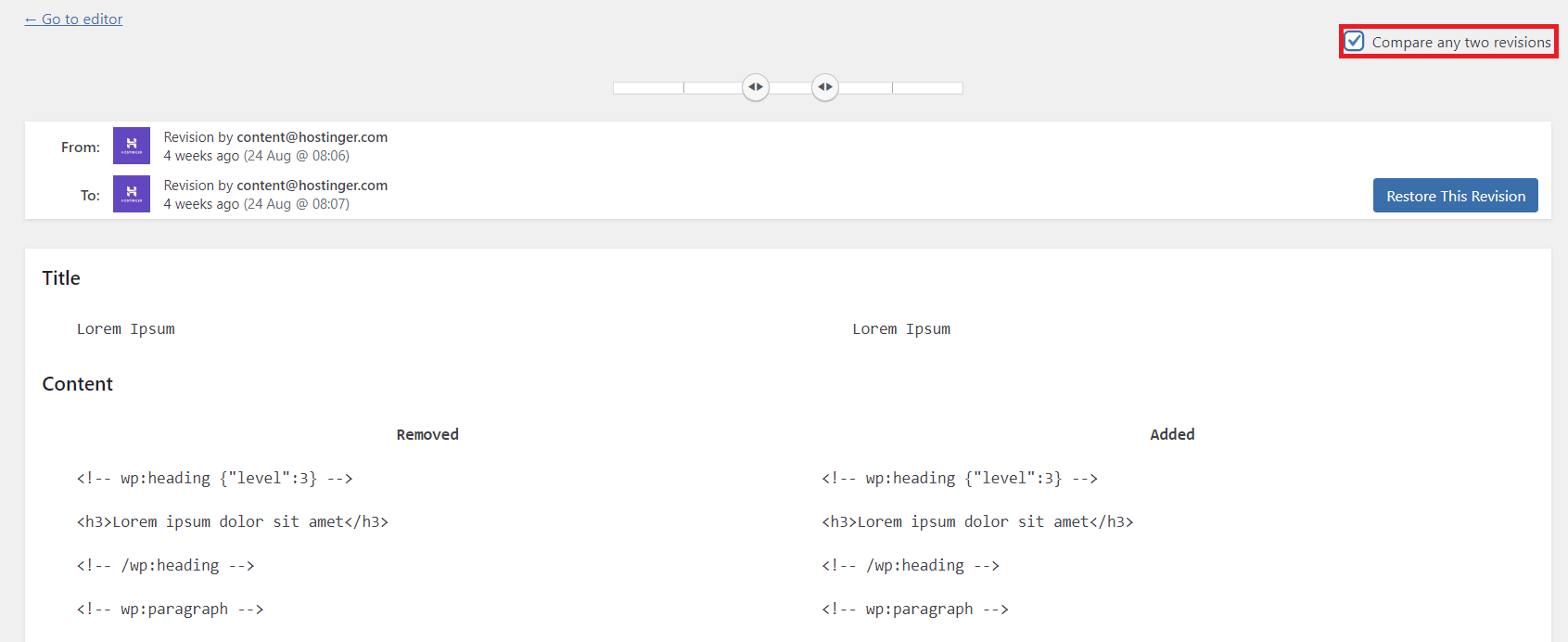
Task: Click the removed h3 Lorem ipsum dolor line
Action: (x=233, y=521)
